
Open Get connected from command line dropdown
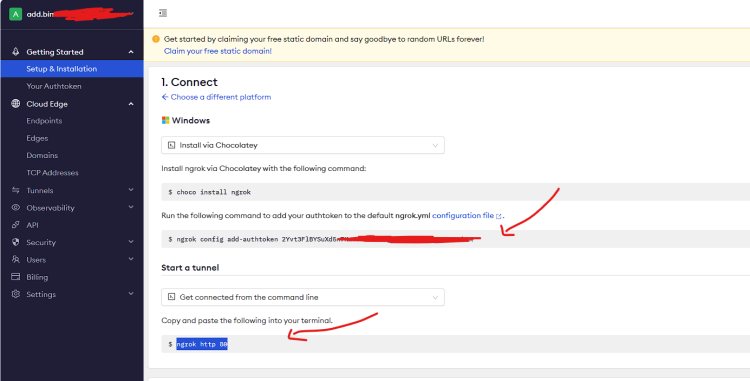coord(303,297)
